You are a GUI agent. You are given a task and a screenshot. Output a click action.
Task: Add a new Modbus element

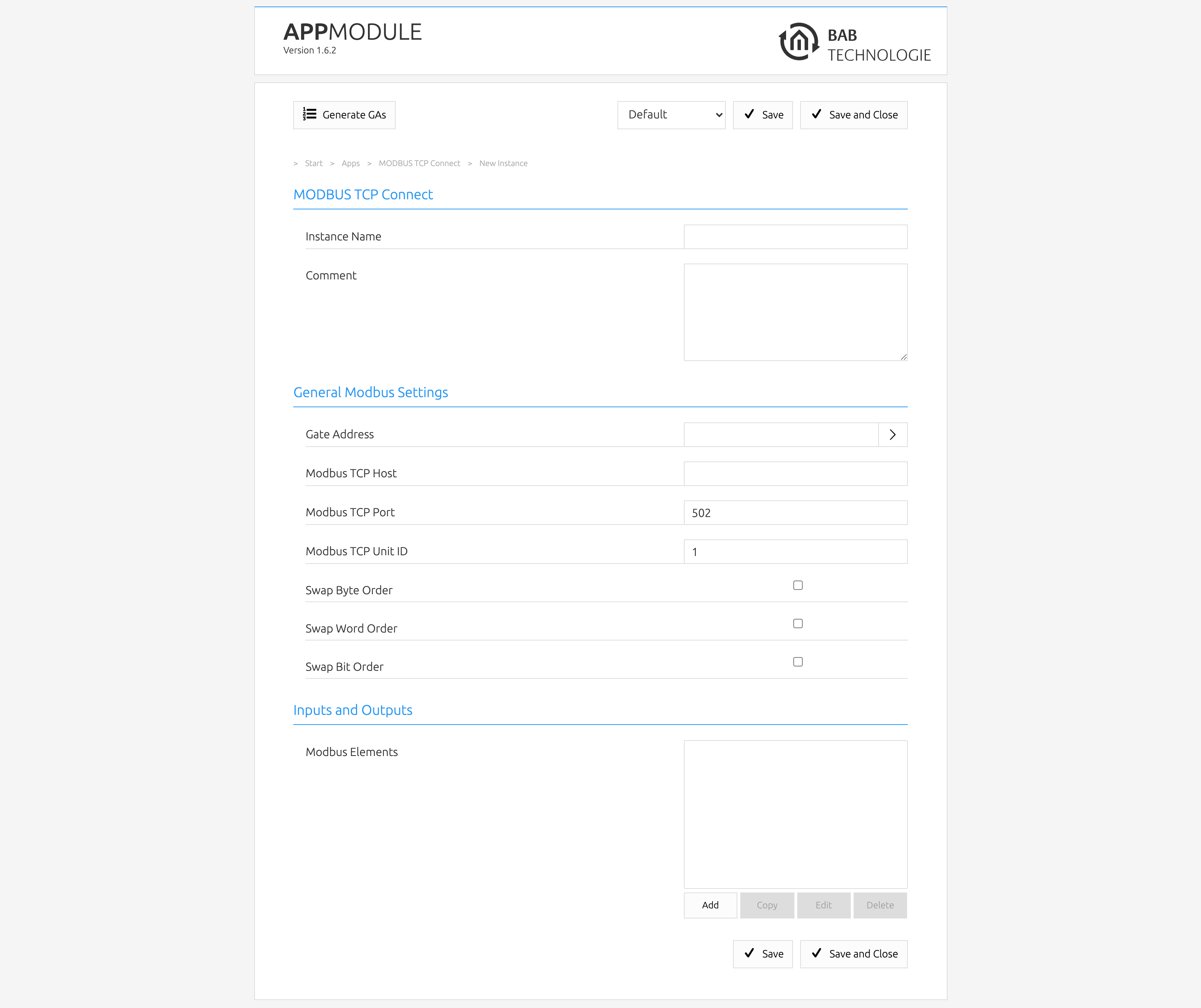click(710, 905)
